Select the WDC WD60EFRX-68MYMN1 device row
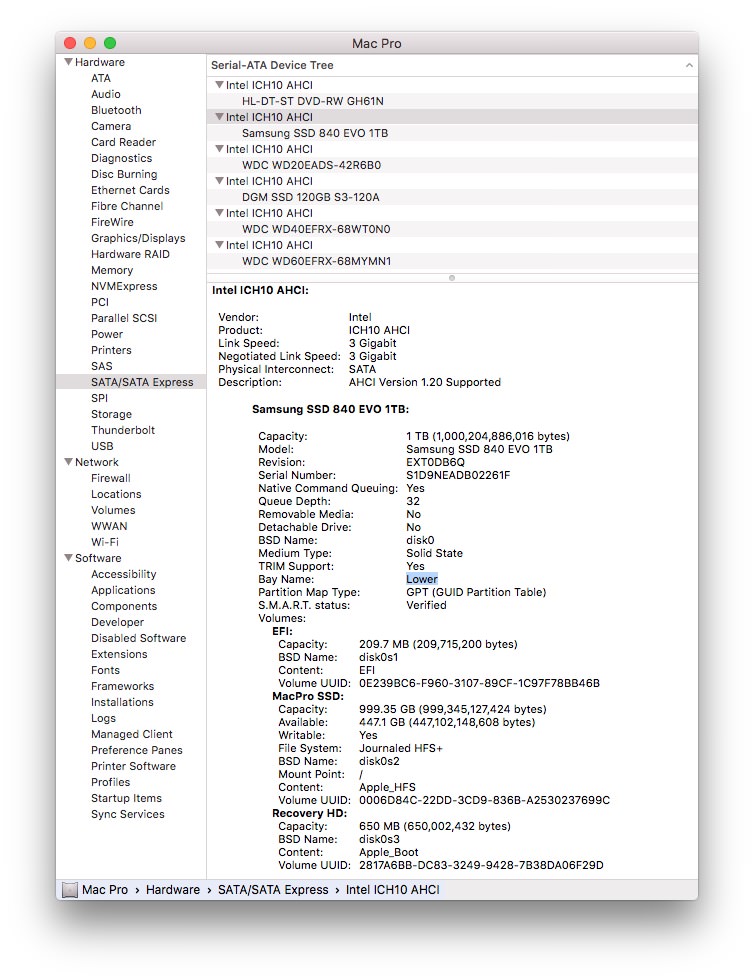Image resolution: width=754 pixels, height=980 pixels. point(452,261)
